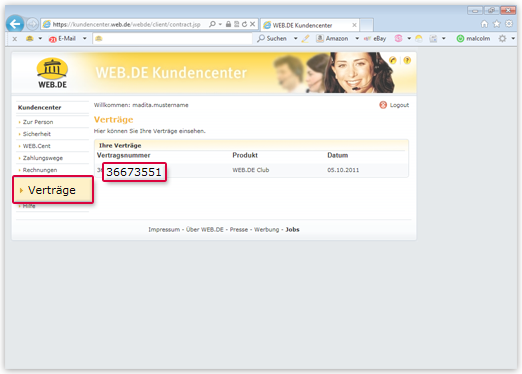Open the browser Home icon
Viewport: 522px width, 374px height.
point(484,24)
